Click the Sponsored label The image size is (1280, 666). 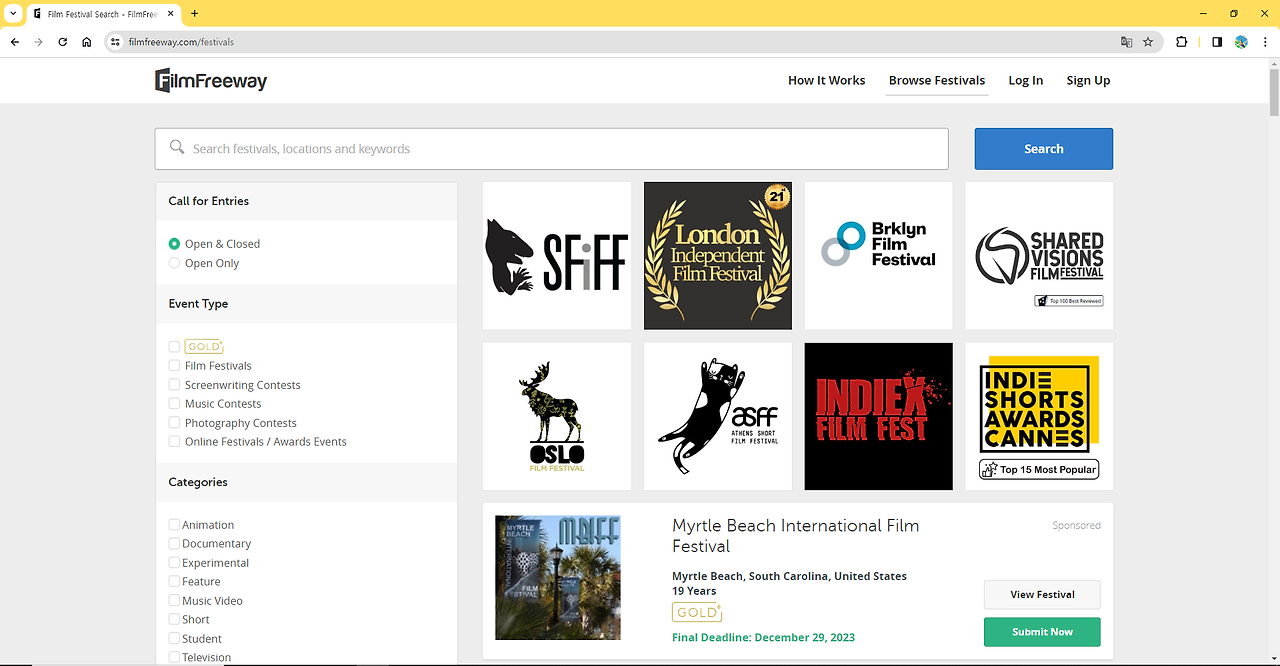coord(1076,526)
